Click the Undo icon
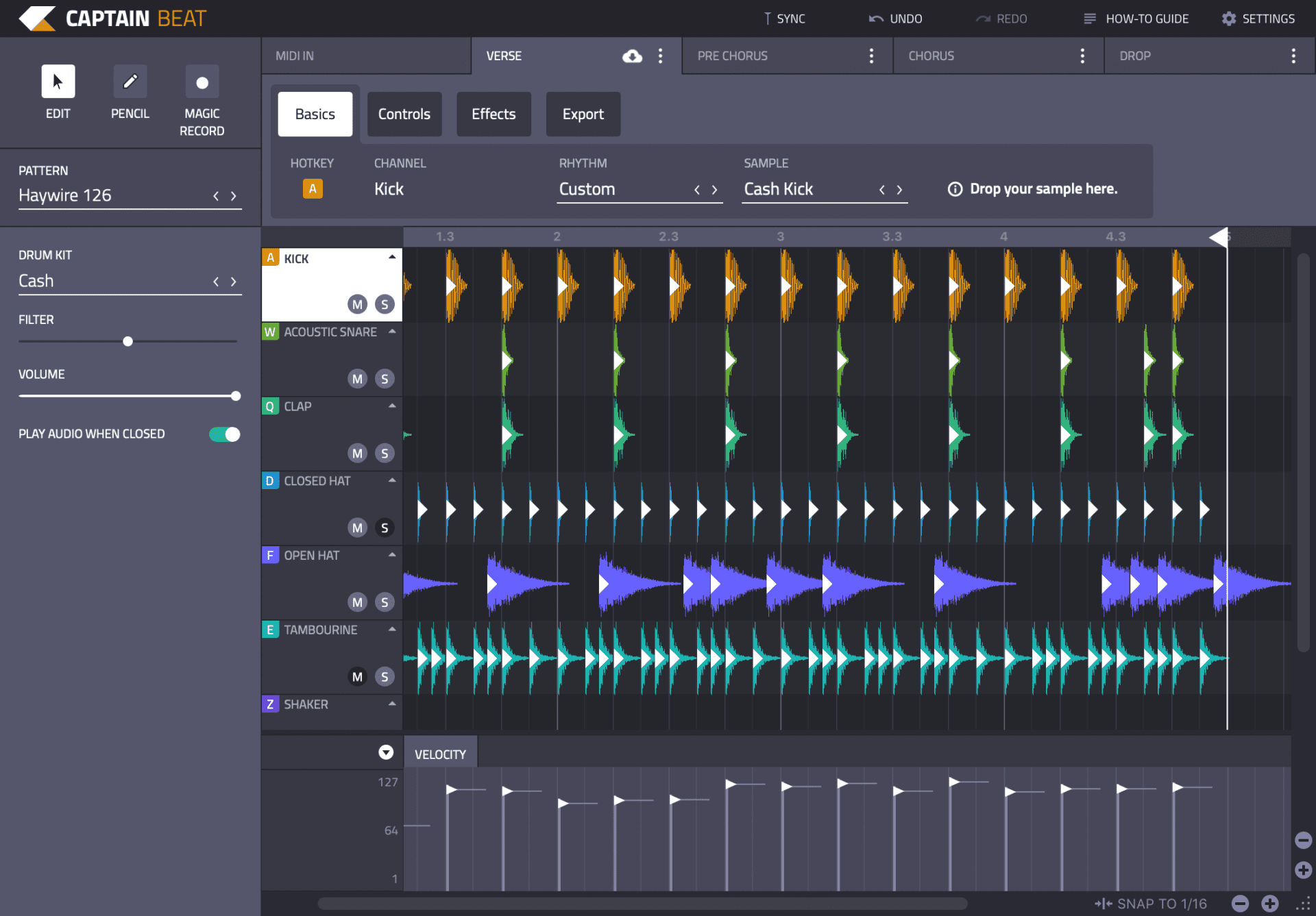1316x916 pixels. [x=875, y=18]
